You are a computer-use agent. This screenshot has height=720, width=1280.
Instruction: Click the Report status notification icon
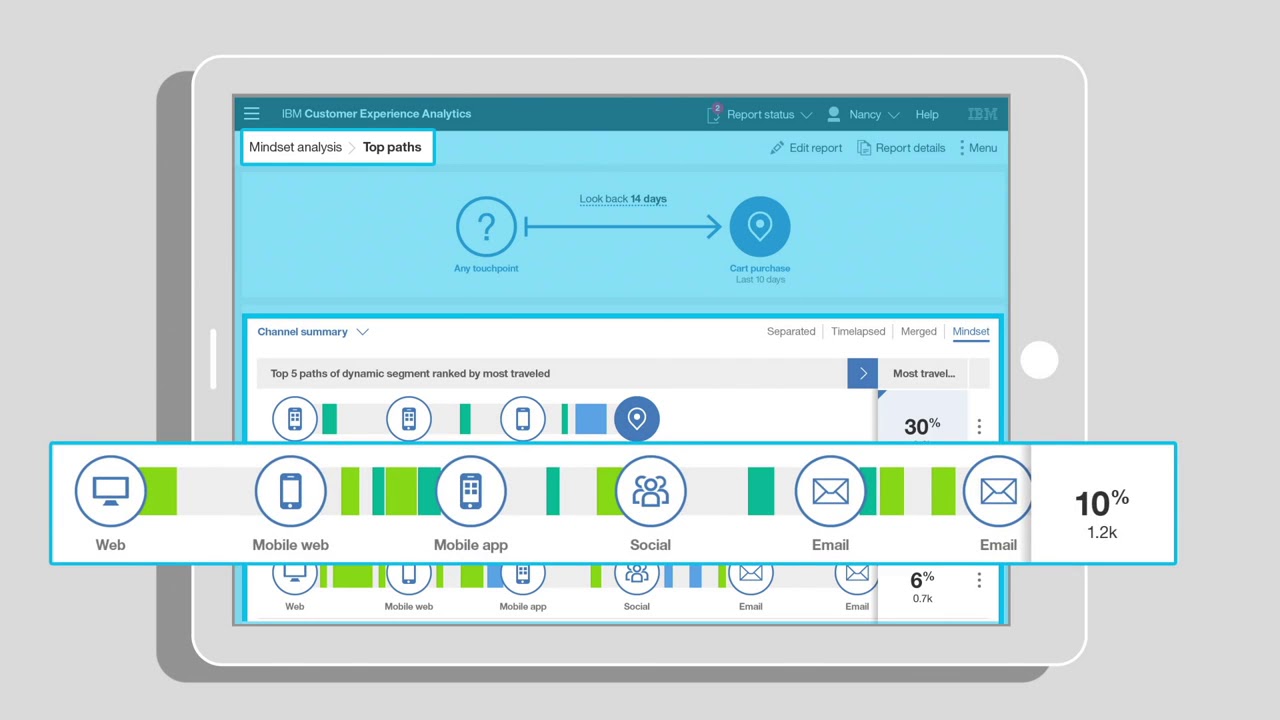click(x=713, y=114)
